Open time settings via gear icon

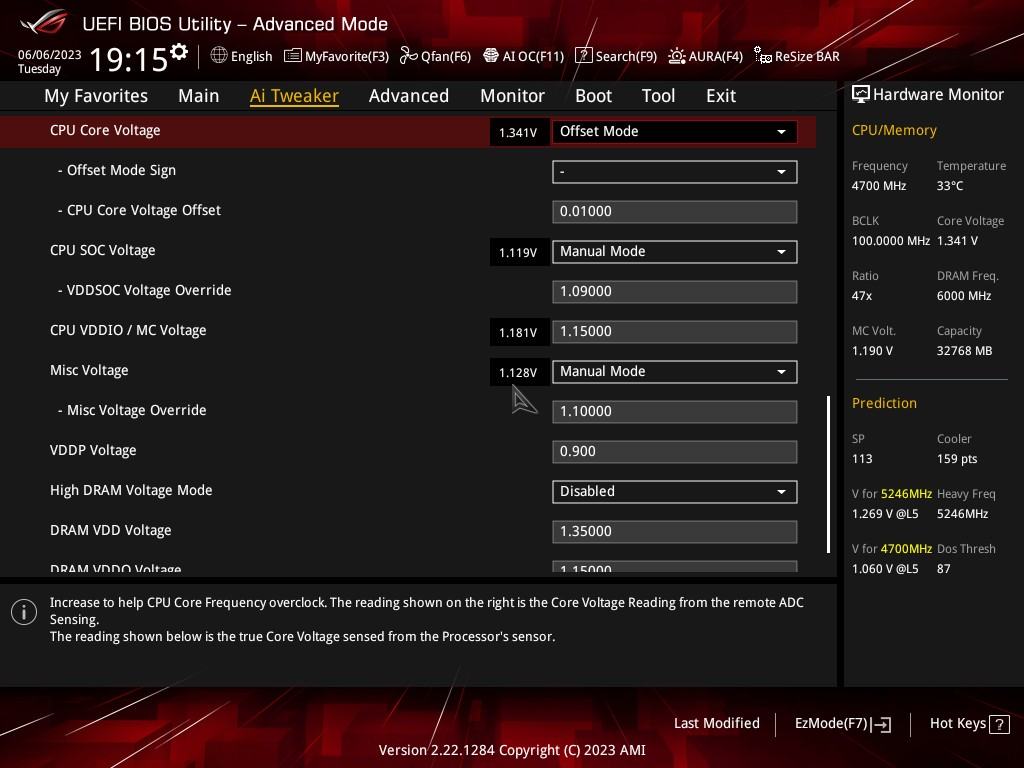(179, 52)
